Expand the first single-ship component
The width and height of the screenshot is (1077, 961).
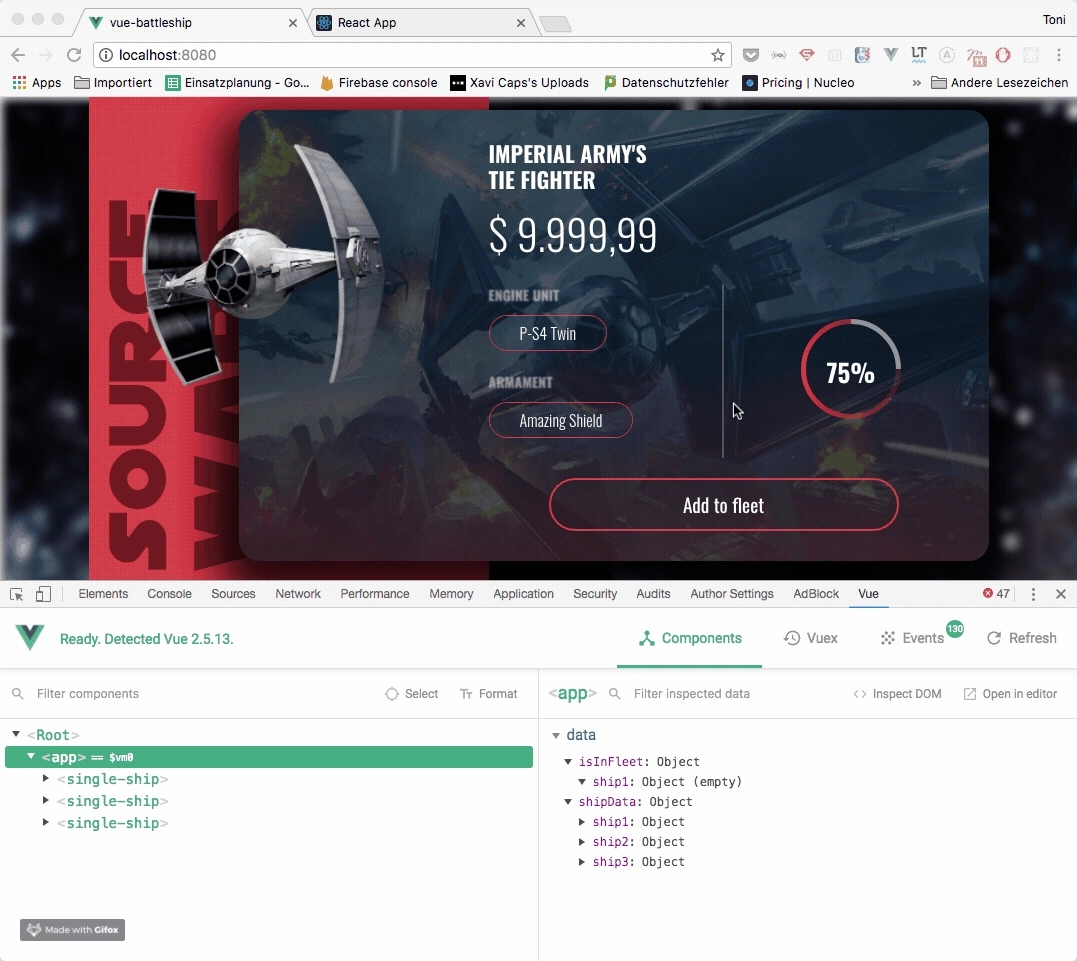click(46, 778)
